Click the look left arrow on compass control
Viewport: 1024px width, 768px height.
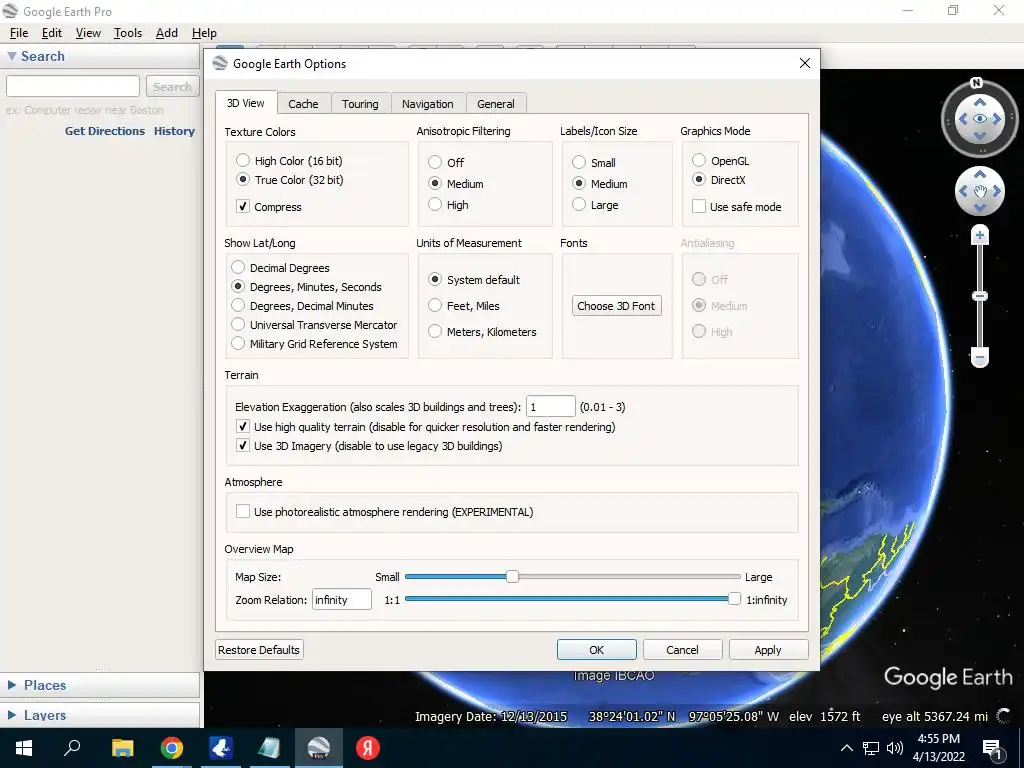pos(962,119)
